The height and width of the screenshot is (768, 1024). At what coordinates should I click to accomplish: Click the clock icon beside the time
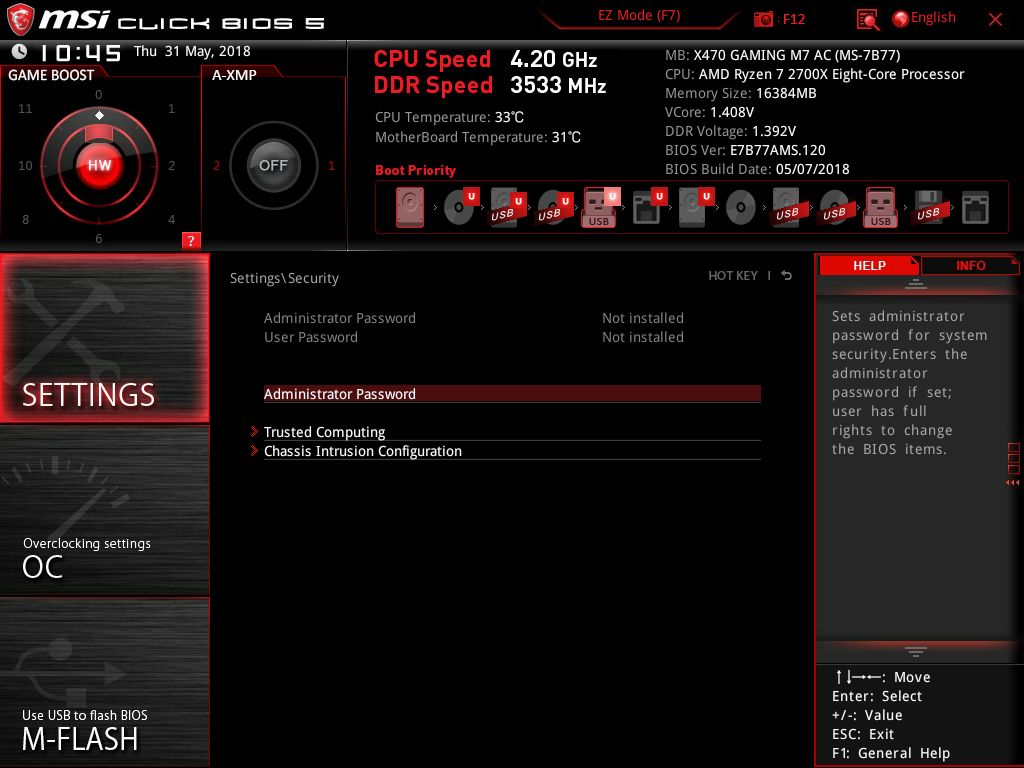[19, 51]
